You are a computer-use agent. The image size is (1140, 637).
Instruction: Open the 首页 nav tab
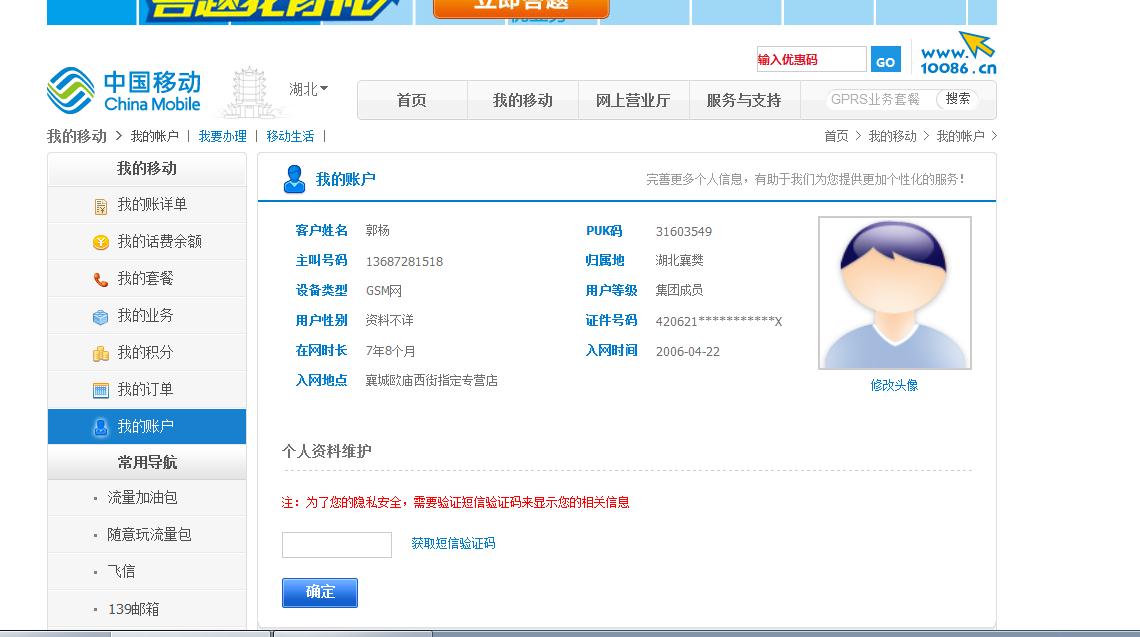(x=412, y=100)
